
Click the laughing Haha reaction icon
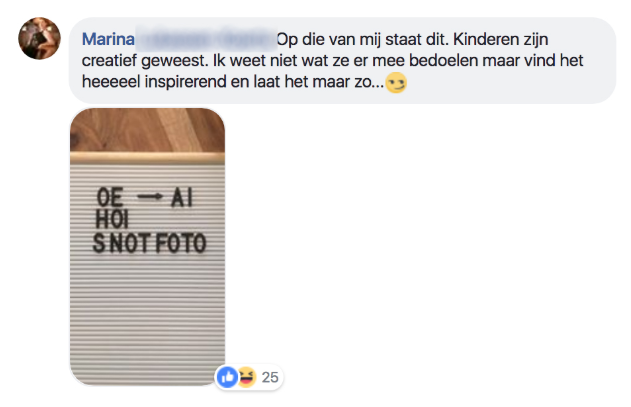(247, 377)
